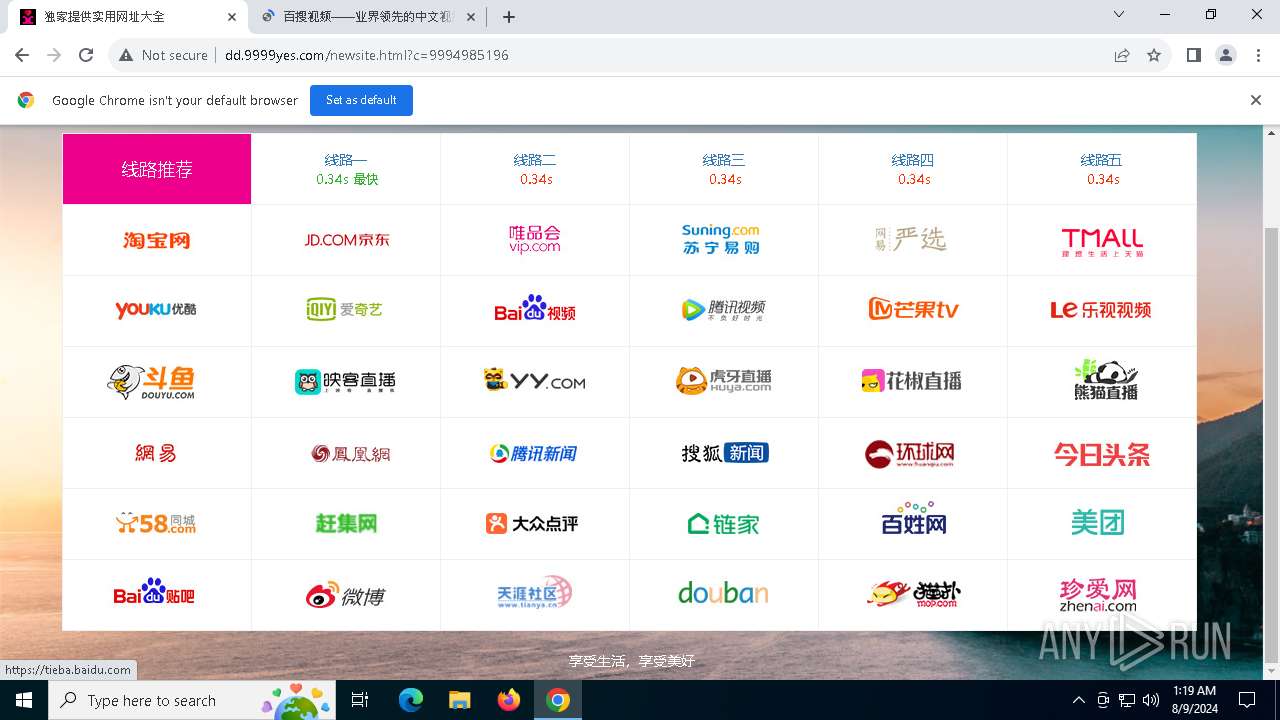
Task: Open the TMALL logo link
Action: (1102, 241)
